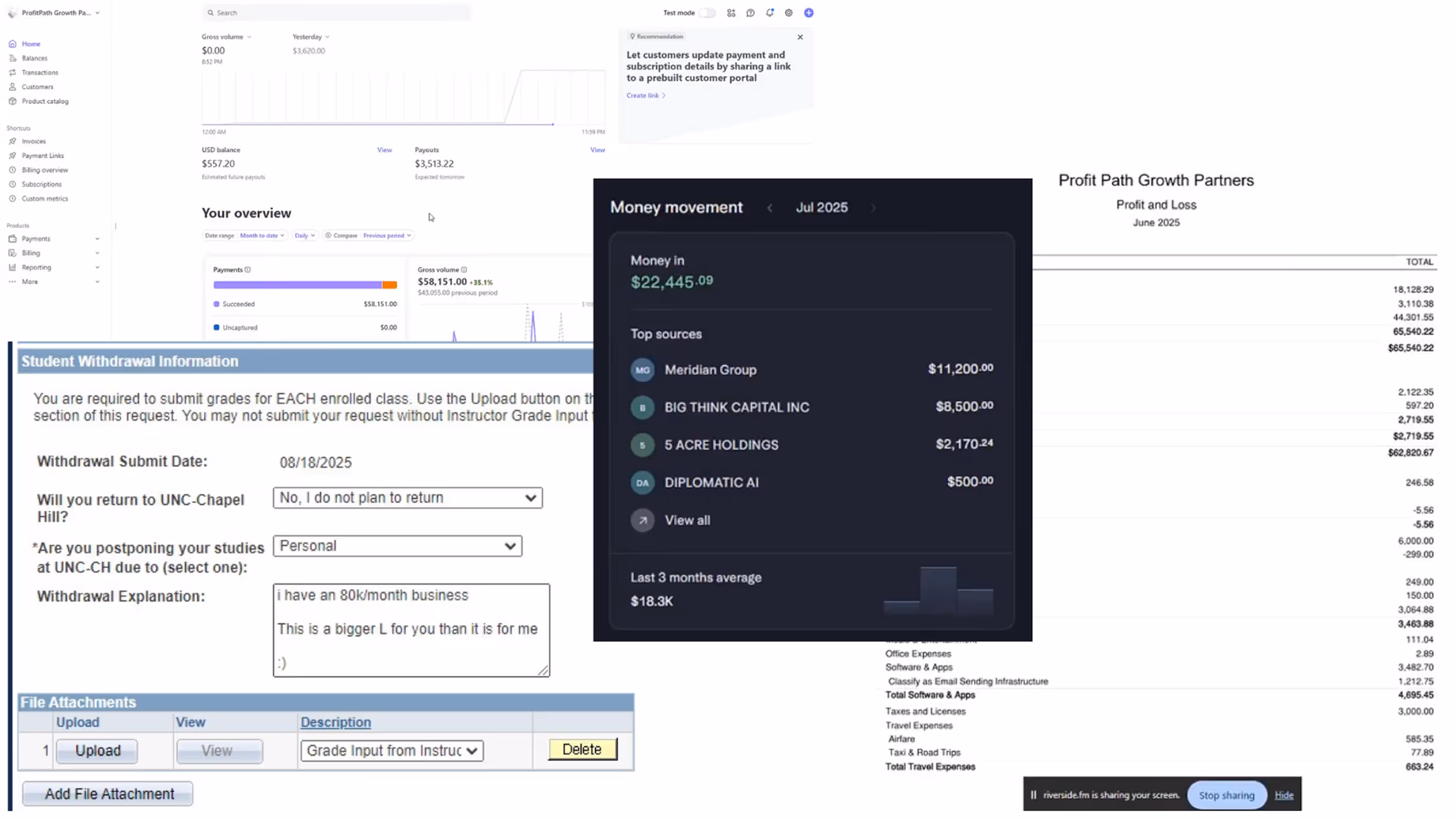Expand the Reporting section in sidebar
Image resolution: width=1456 pixels, height=820 pixels.
(x=36, y=267)
